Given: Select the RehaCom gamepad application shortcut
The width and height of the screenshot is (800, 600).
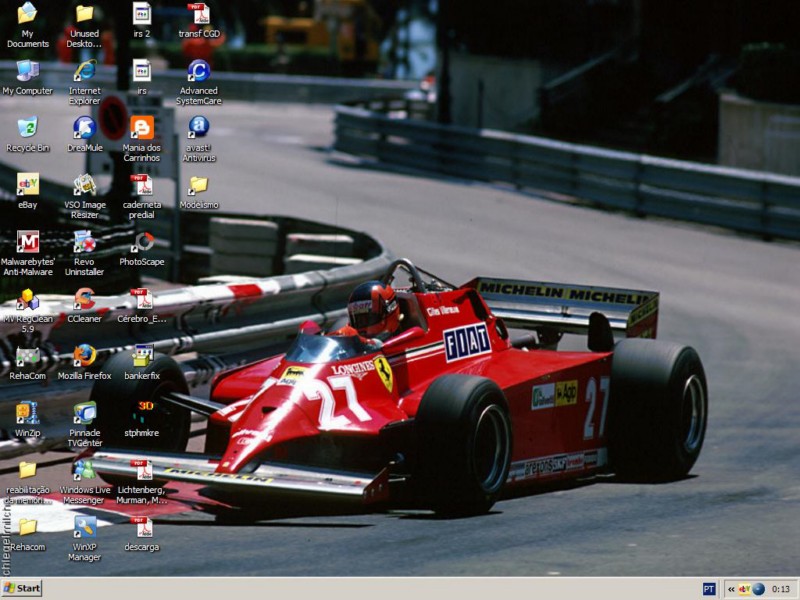Looking at the screenshot, I should pos(28,356).
